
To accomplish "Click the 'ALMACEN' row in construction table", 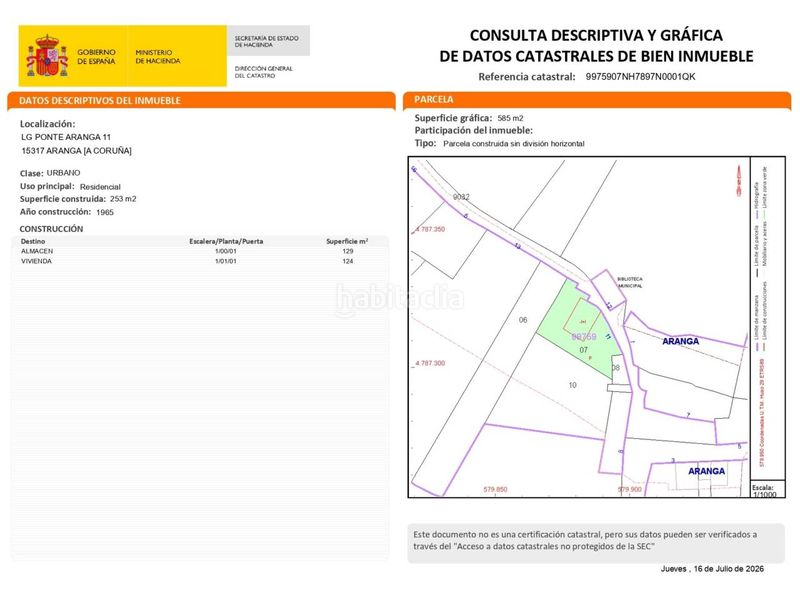I will pyautogui.click(x=199, y=251).
